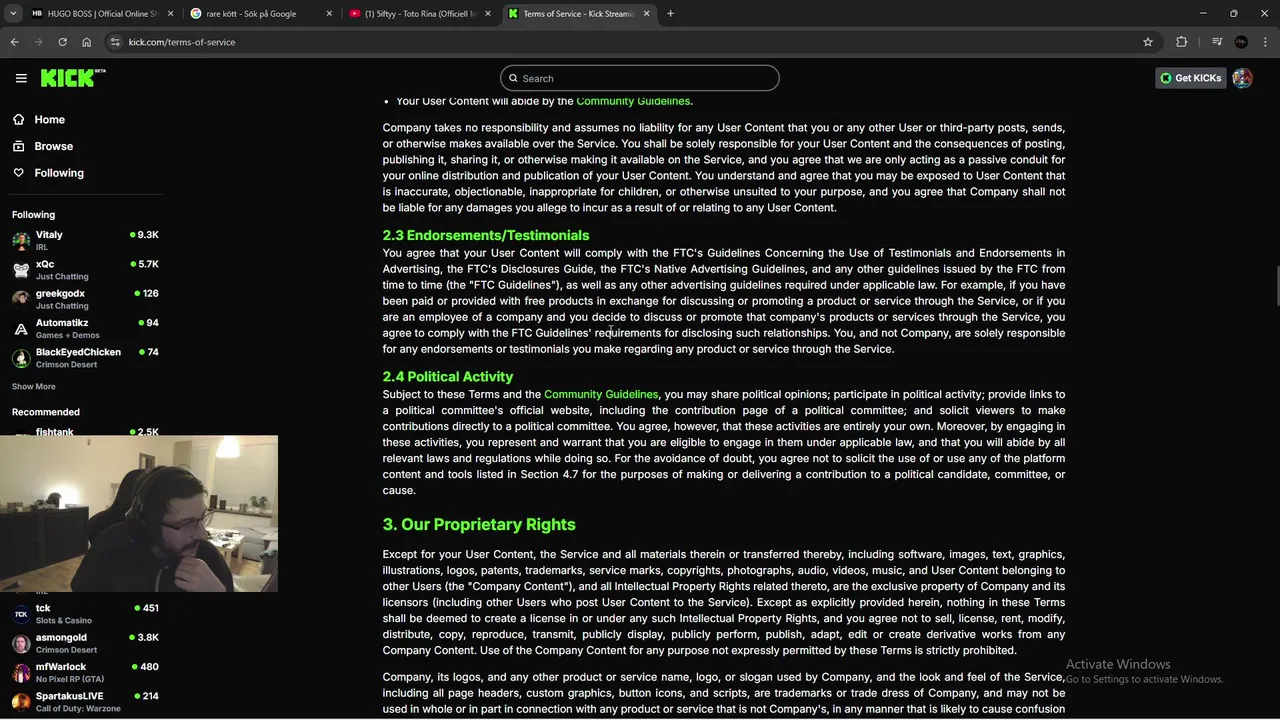Click the webcam overlay video
This screenshot has height=720, width=1280.
click(x=139, y=514)
